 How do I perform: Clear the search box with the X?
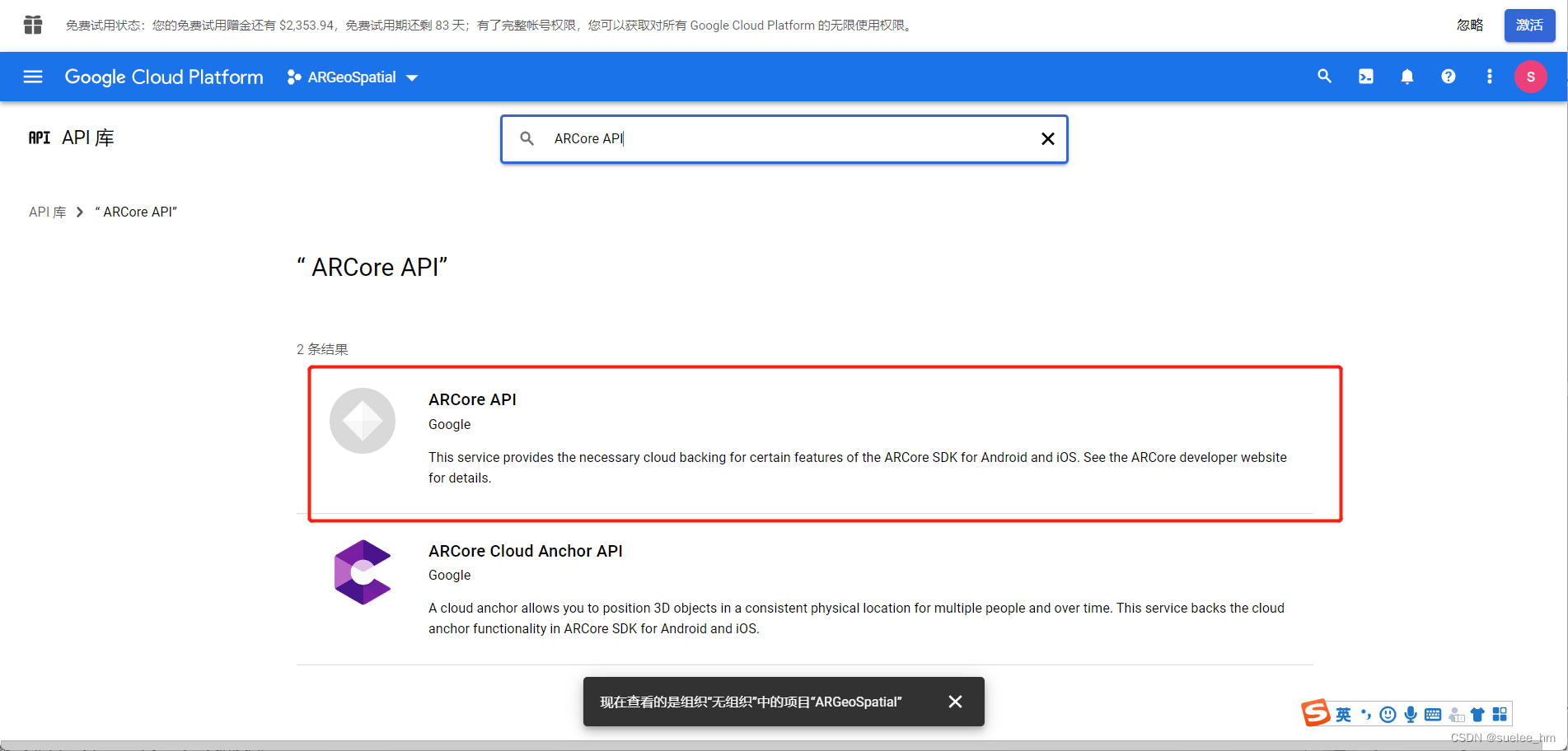1047,138
